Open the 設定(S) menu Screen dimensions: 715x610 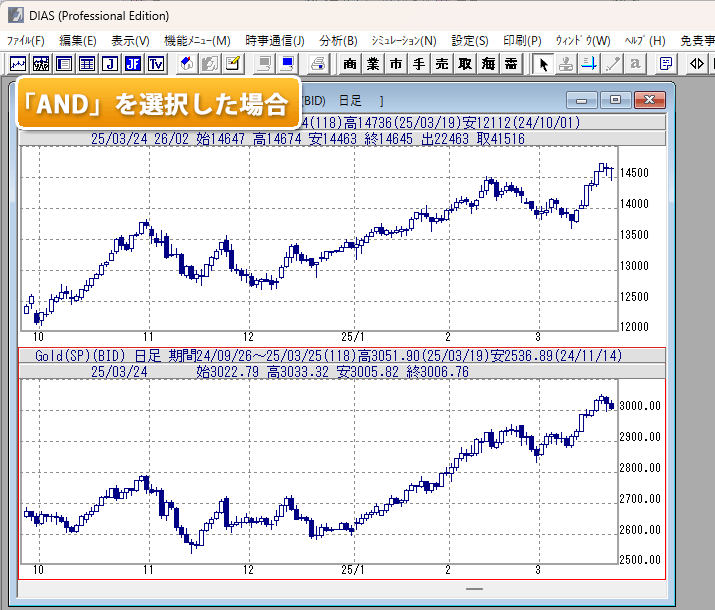click(470, 41)
